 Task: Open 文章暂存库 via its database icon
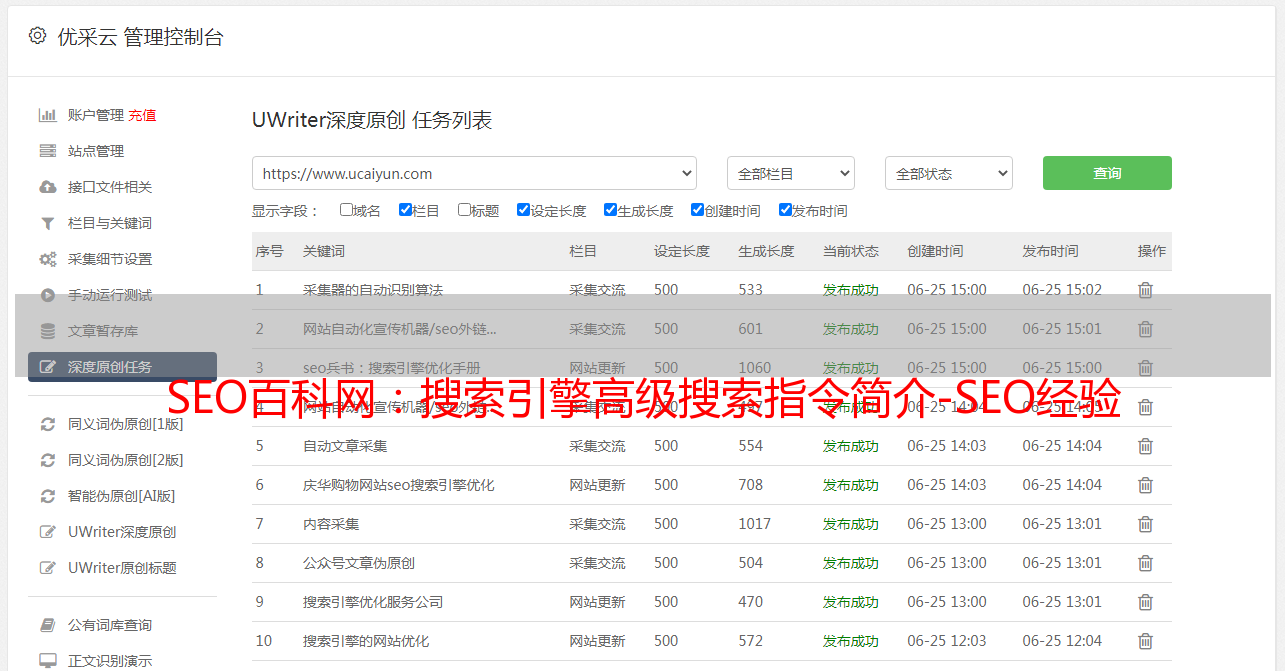click(47, 331)
